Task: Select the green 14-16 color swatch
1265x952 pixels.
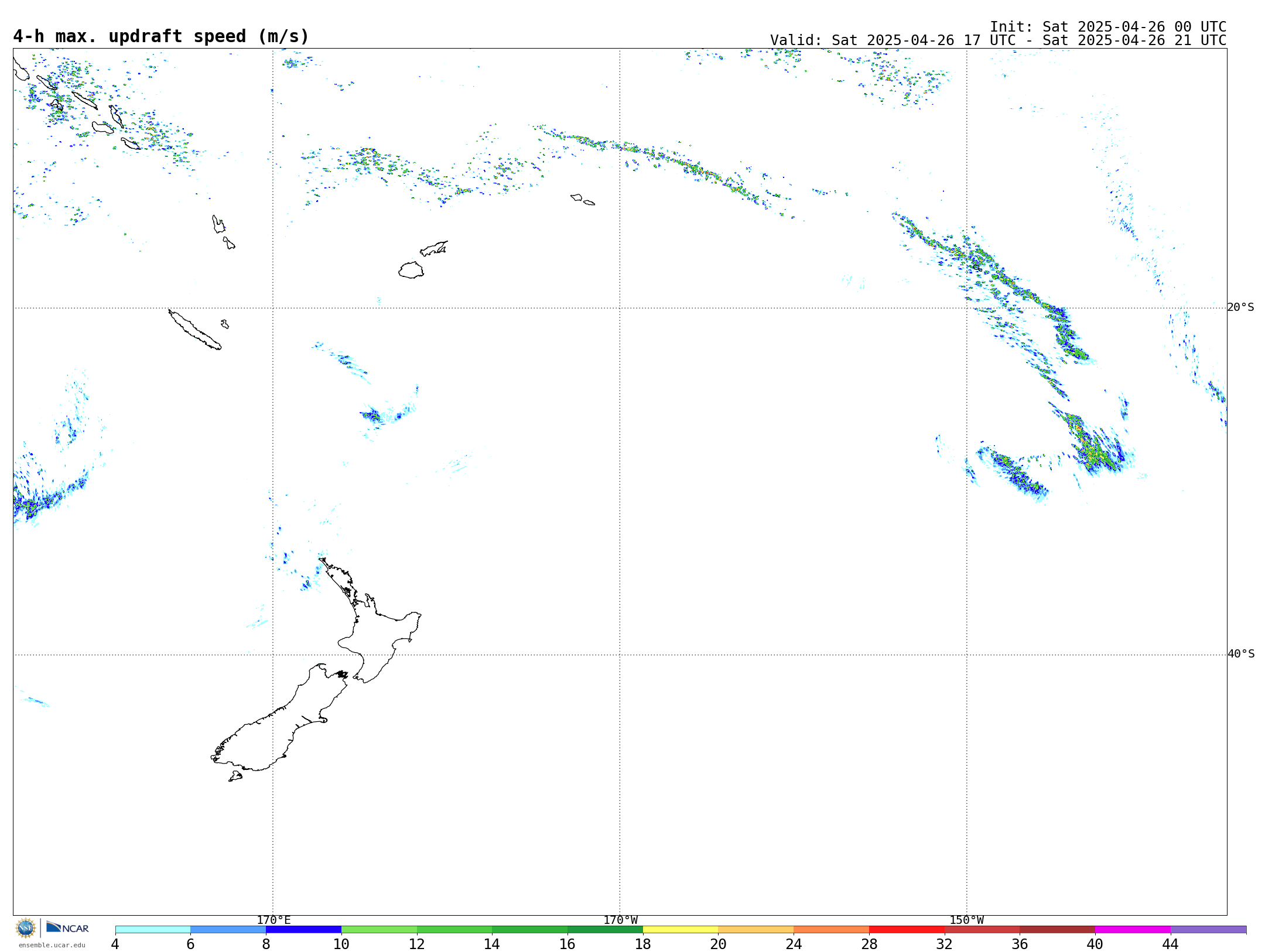Action: click(530, 930)
